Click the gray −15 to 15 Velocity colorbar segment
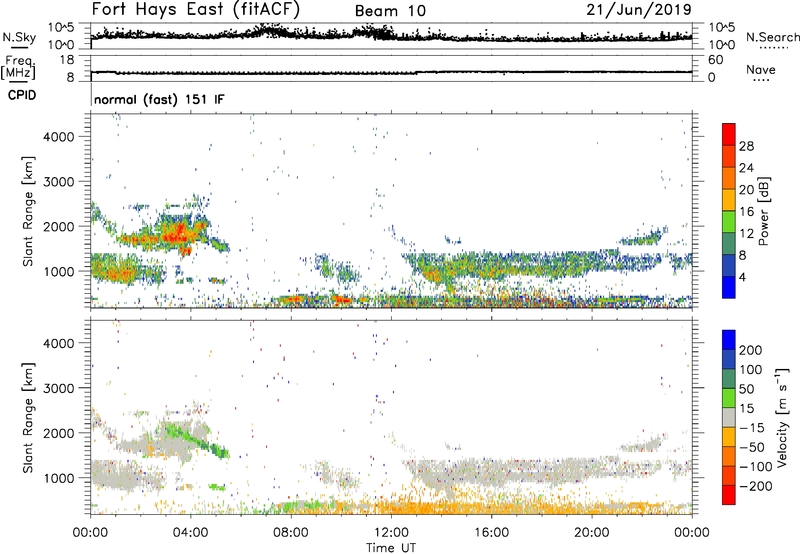The height and width of the screenshot is (554, 800). tap(729, 417)
